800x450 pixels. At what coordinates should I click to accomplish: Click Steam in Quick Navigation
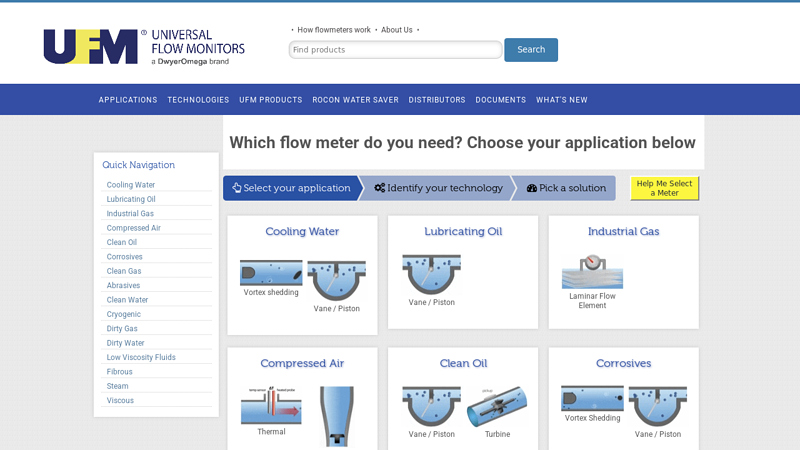[117, 386]
